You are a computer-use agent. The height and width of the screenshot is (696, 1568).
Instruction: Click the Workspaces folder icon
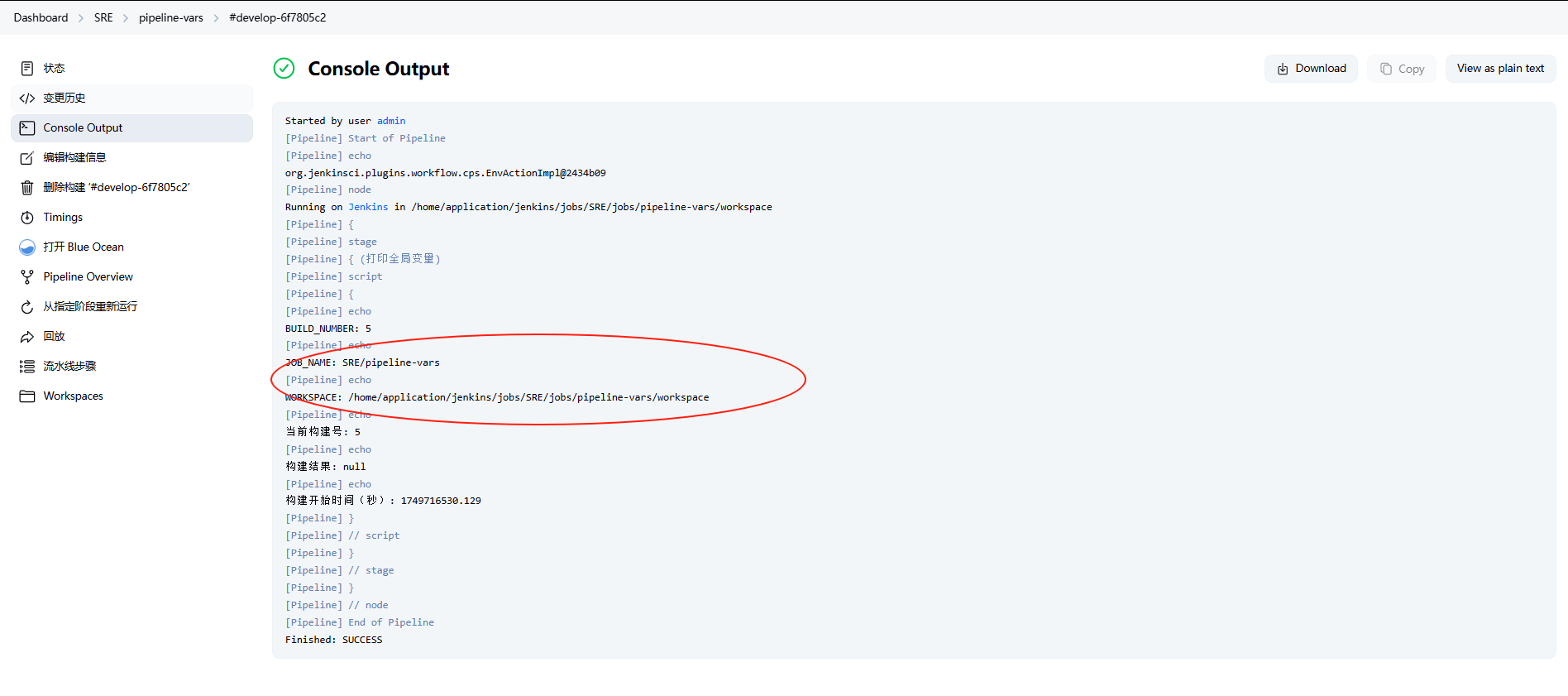[x=27, y=396]
